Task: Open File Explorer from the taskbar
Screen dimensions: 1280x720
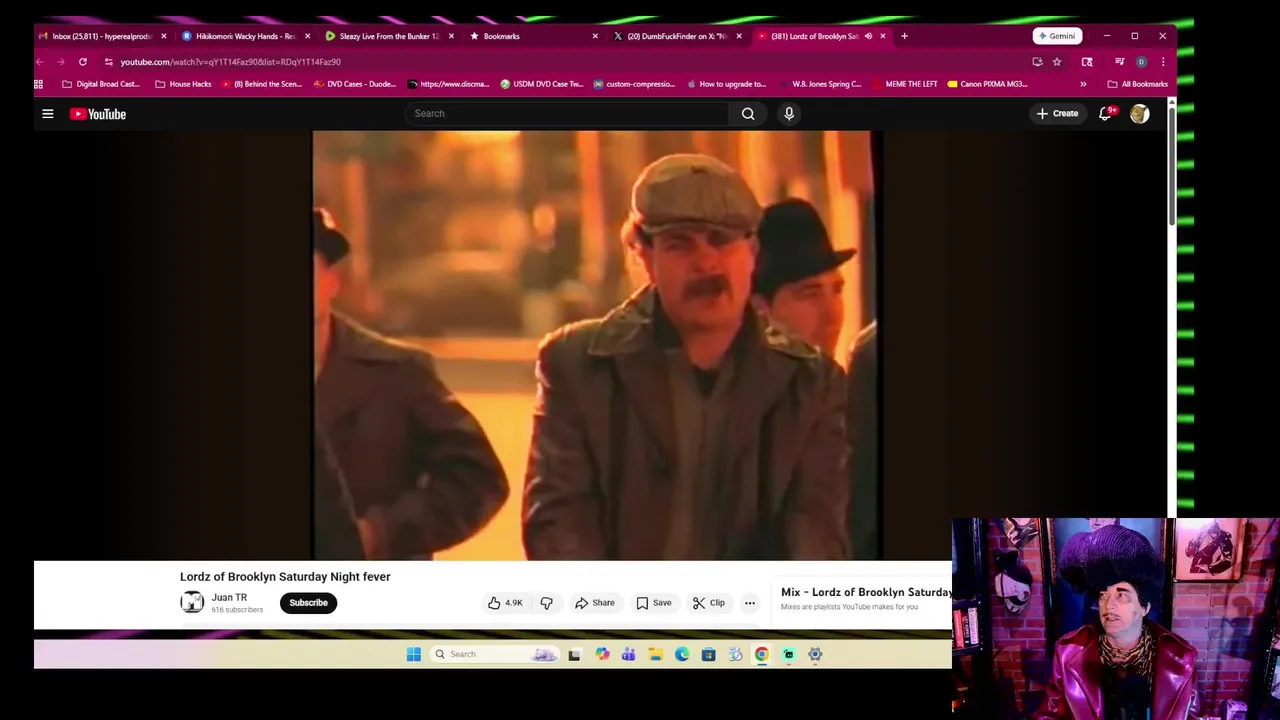Action: coord(655,654)
